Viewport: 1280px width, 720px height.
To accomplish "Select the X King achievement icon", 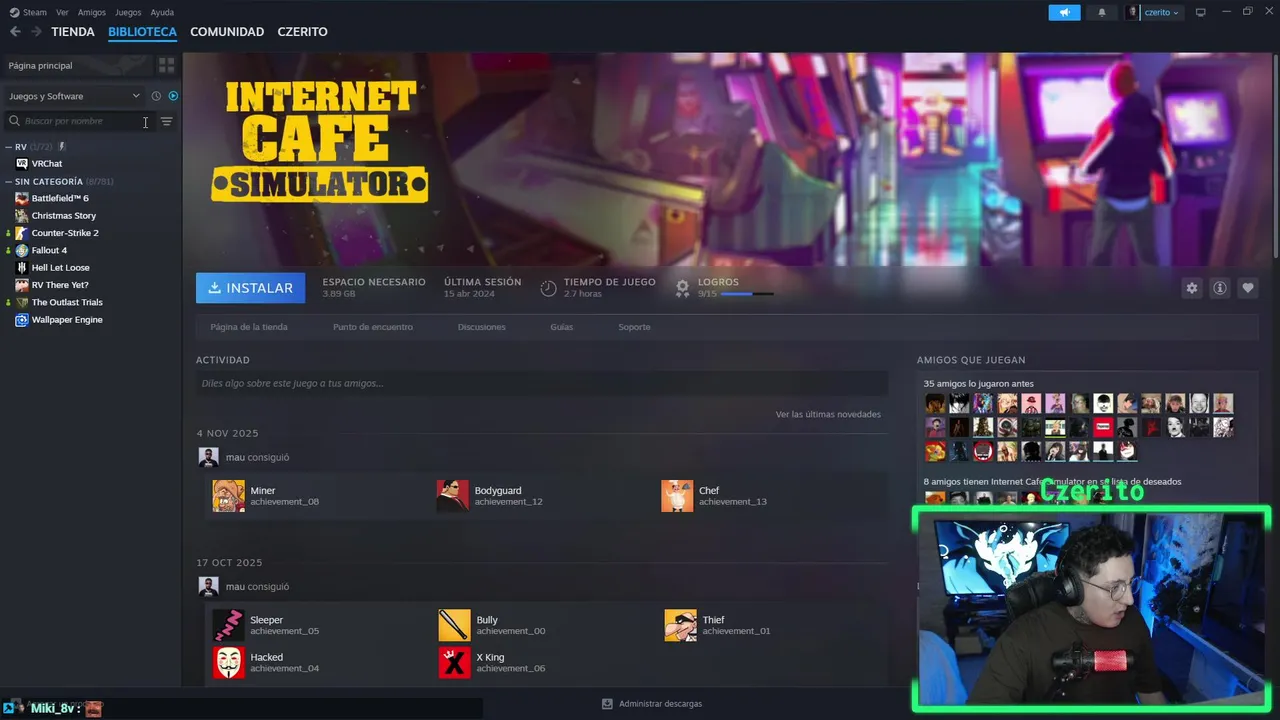I will point(454,662).
